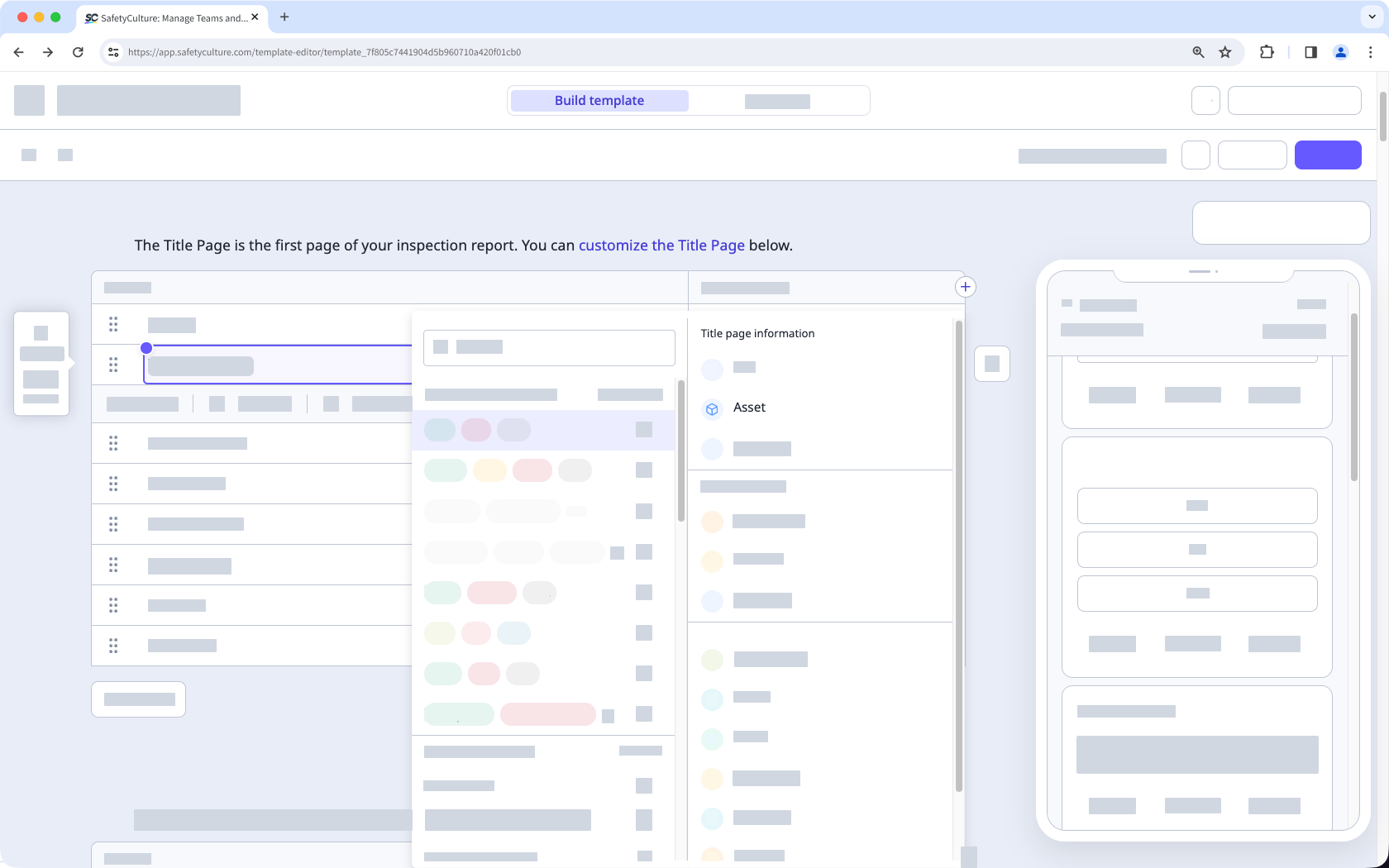Switch to the Build template tab
The image size is (1389, 868).
(x=599, y=100)
